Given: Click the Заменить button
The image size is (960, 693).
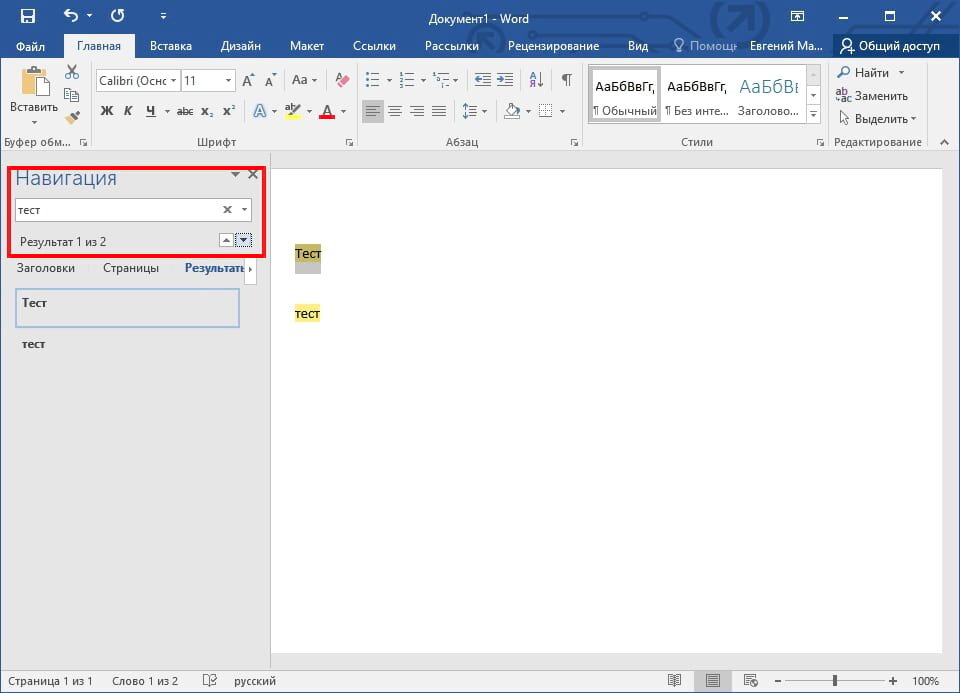Looking at the screenshot, I should [x=872, y=96].
